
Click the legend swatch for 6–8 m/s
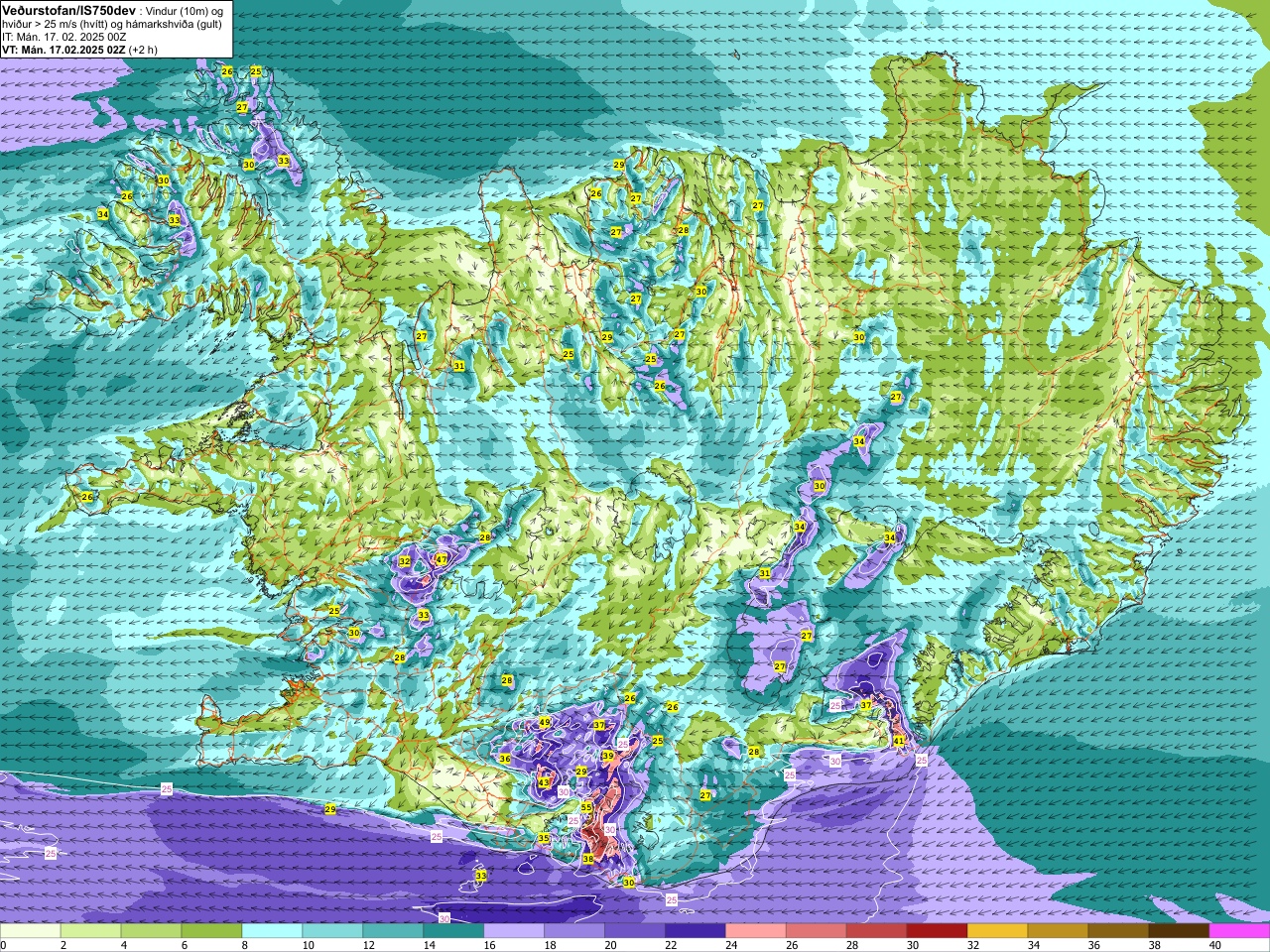(212, 931)
